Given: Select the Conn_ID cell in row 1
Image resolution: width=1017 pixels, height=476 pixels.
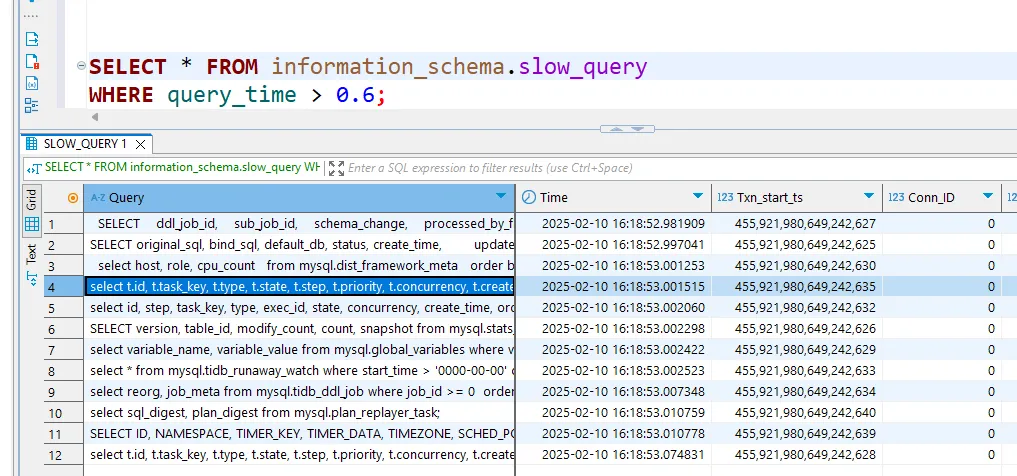Looking at the screenshot, I should (x=940, y=224).
